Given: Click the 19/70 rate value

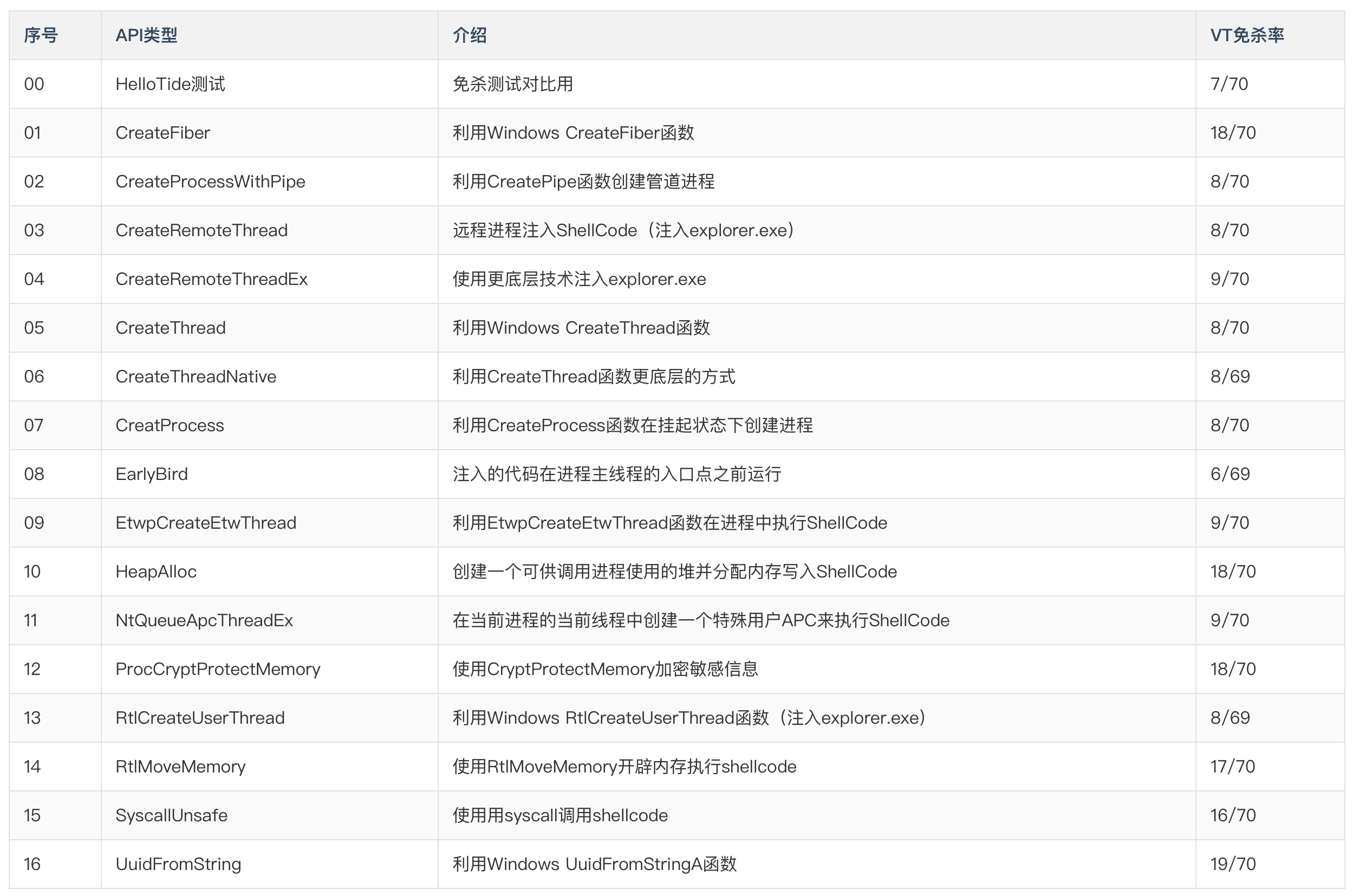Looking at the screenshot, I should pyautogui.click(x=1232, y=864).
